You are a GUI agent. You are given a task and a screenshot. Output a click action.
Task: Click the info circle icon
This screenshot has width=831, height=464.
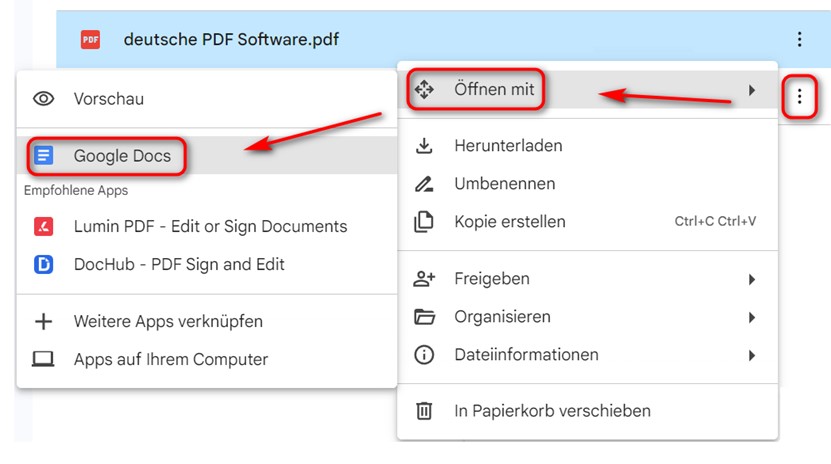[x=424, y=355]
